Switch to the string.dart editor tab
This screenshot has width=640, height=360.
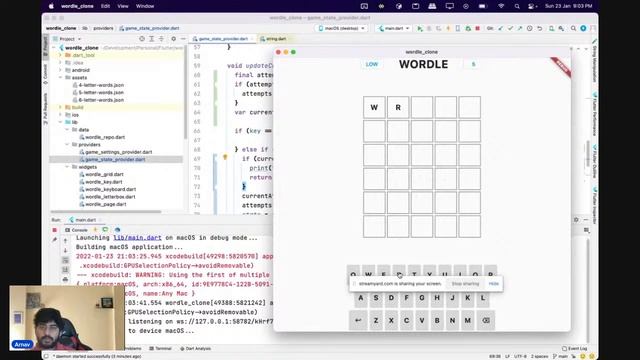tap(276, 39)
